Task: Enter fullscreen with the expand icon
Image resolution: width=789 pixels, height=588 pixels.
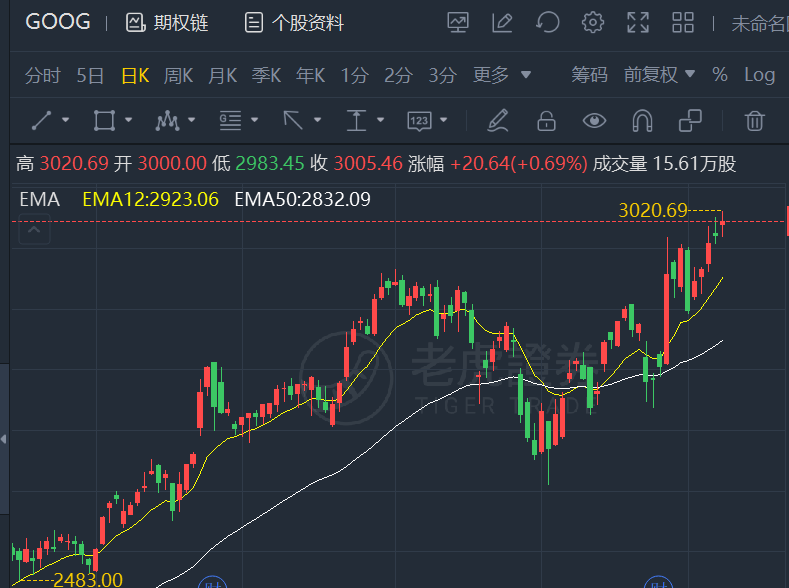Action: coord(638,23)
